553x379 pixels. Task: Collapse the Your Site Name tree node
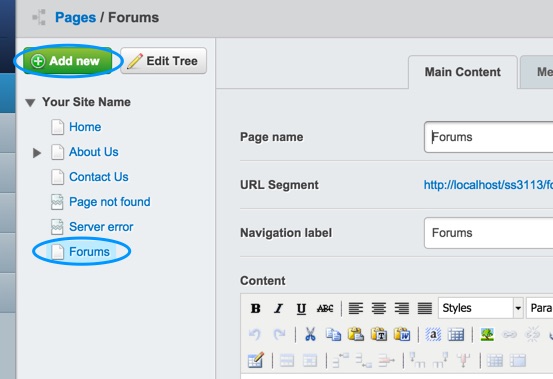(30, 103)
